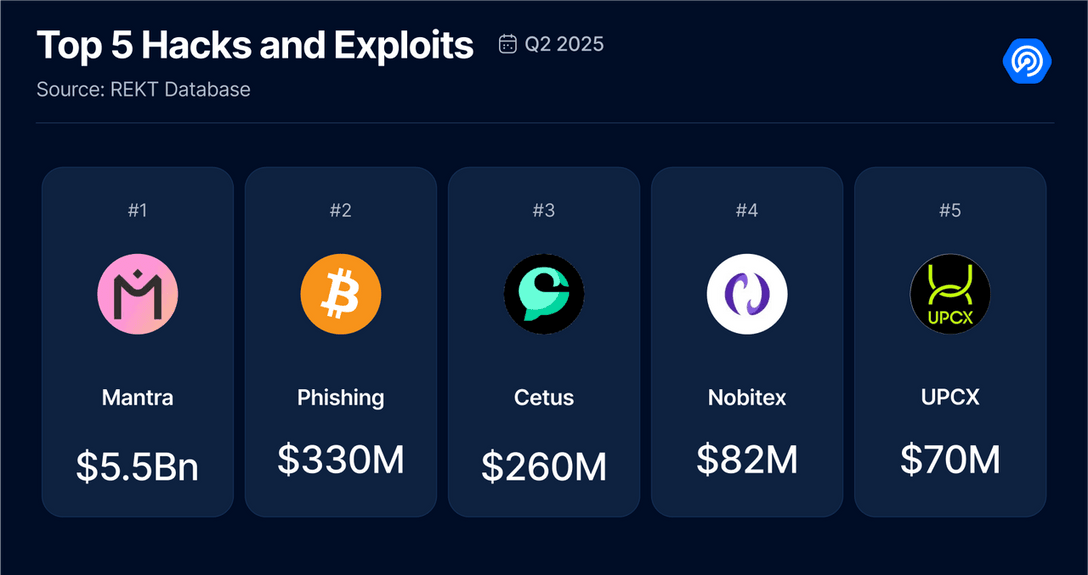Click the #1 rank label
This screenshot has height=575, width=1088.
[x=137, y=211]
